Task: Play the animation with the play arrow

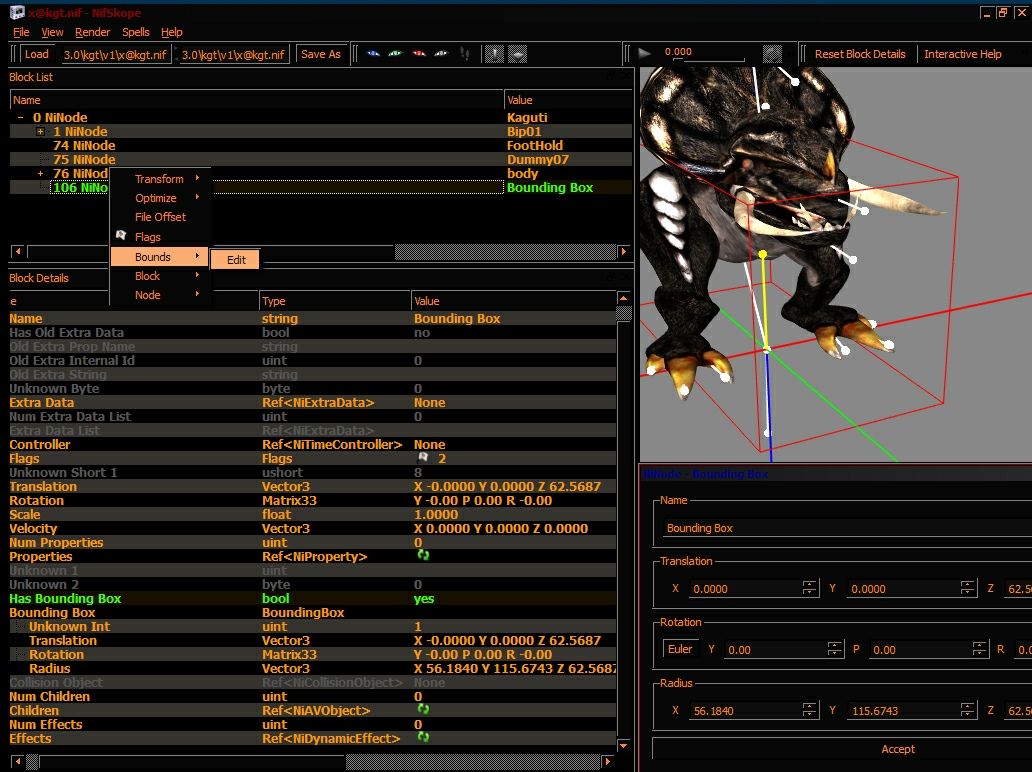Action: [x=645, y=53]
